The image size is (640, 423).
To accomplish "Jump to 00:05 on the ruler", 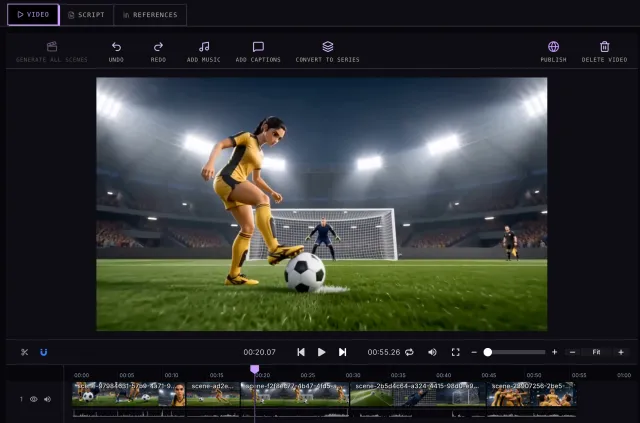I will pos(127,375).
